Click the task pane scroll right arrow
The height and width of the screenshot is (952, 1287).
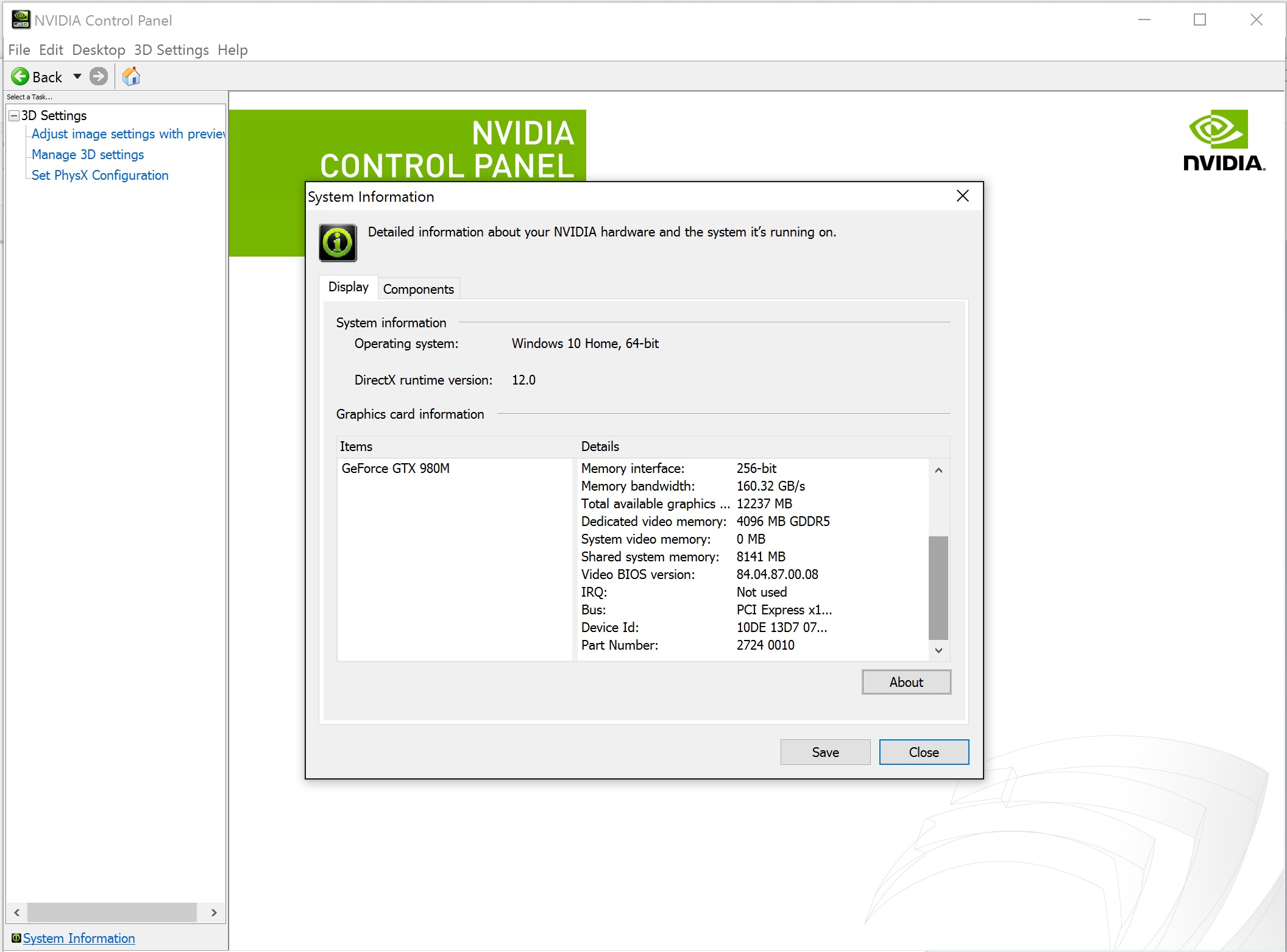(x=214, y=912)
